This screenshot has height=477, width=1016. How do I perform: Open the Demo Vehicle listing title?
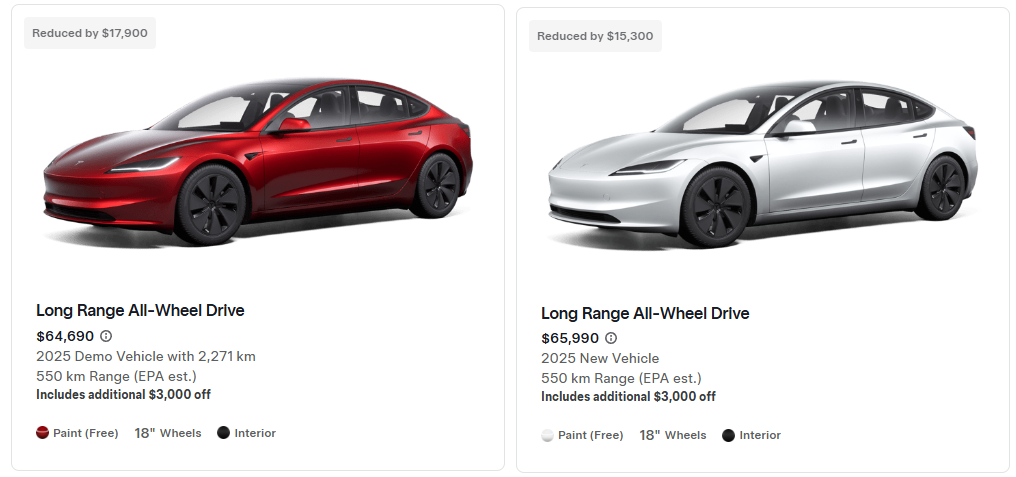tap(140, 310)
